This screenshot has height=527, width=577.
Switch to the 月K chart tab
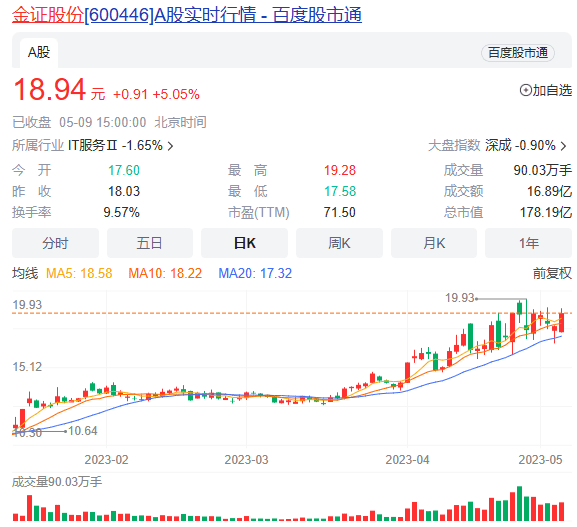434,243
